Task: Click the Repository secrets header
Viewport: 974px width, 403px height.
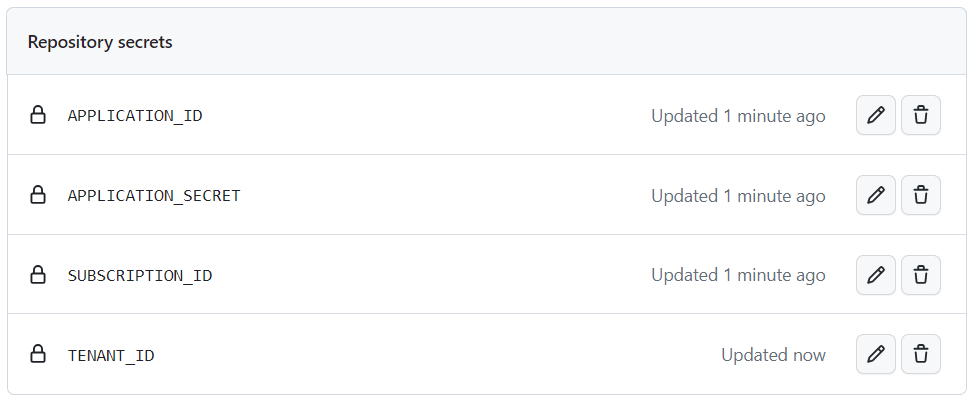Action: click(100, 42)
